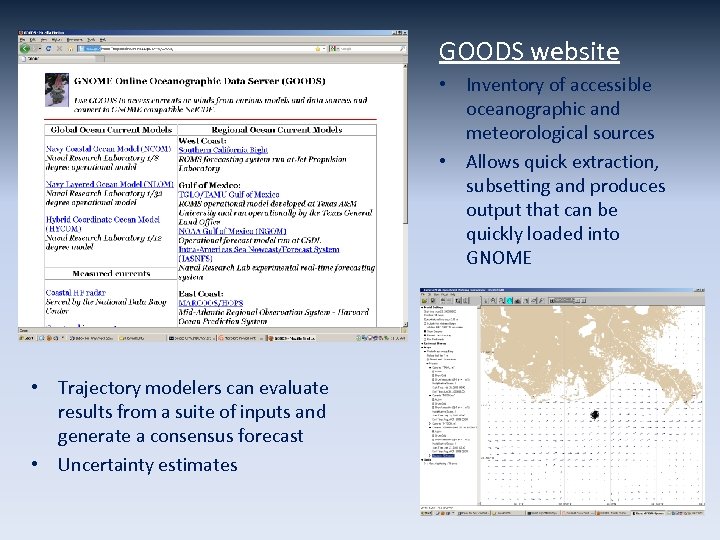
Task: Open the Navy Coastal Ocean Model (NCOM) link
Action: [x=108, y=149]
